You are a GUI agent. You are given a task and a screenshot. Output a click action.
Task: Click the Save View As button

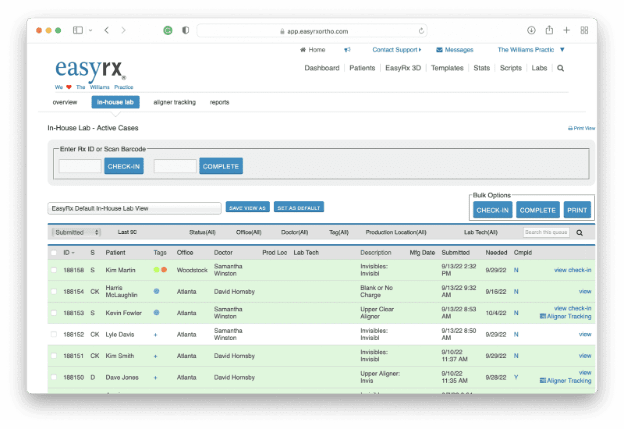point(248,207)
